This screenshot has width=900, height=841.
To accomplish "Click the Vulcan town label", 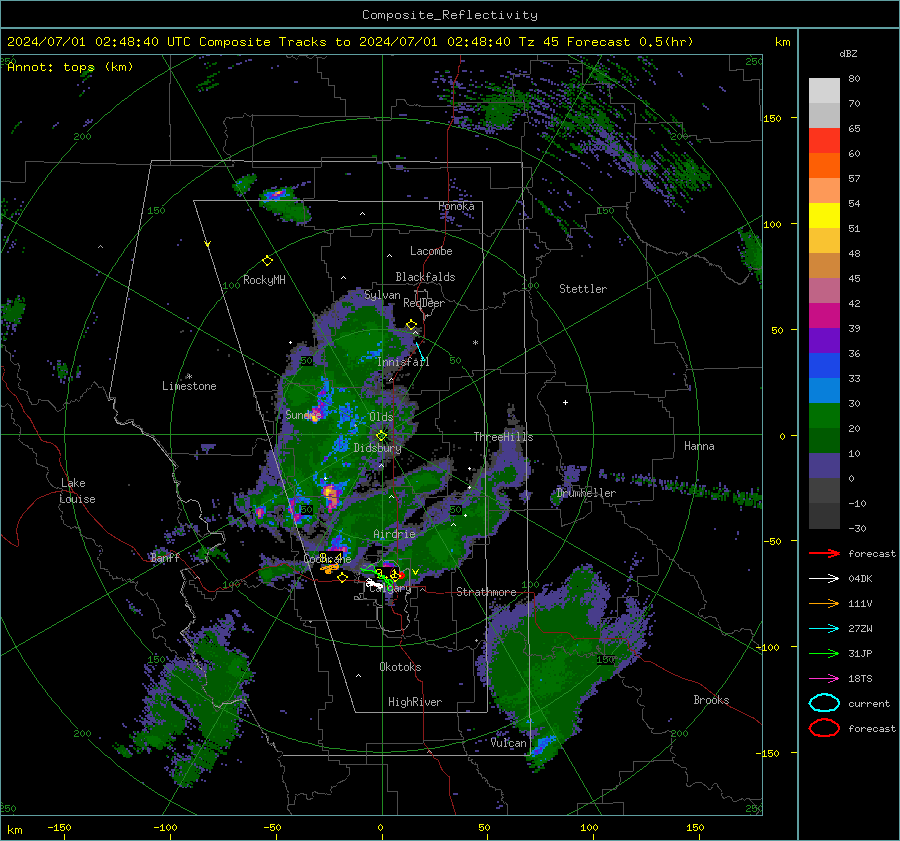I will 508,743.
